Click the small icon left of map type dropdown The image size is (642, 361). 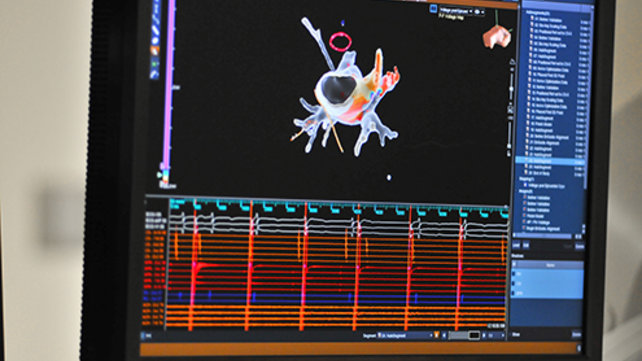433,9
